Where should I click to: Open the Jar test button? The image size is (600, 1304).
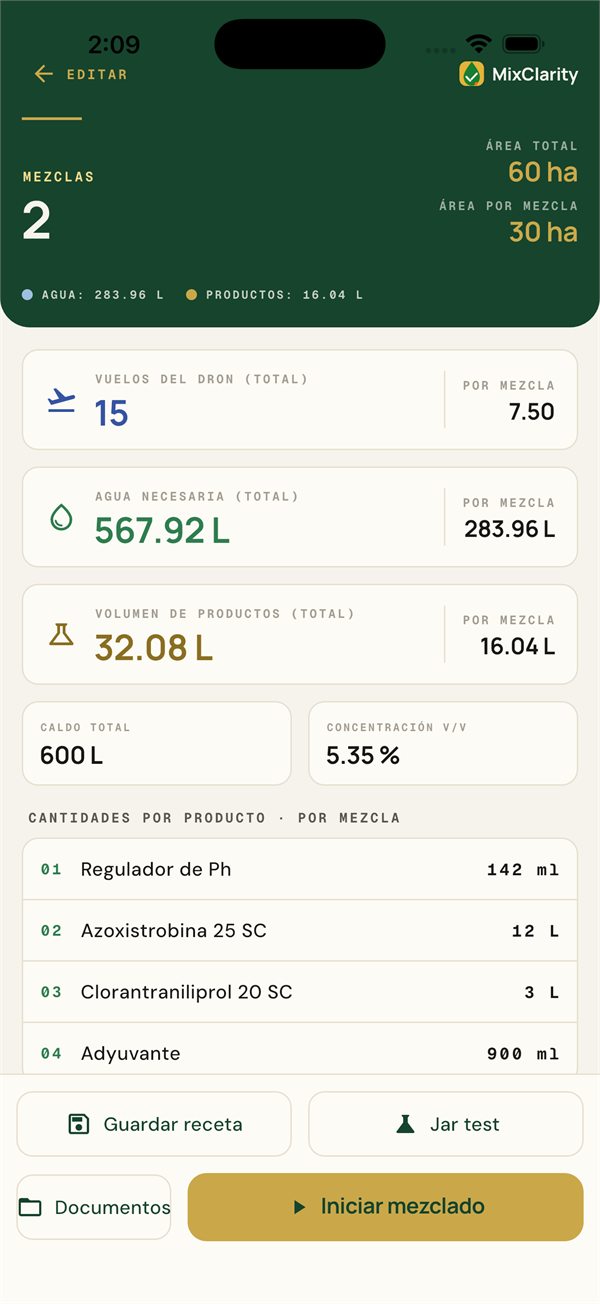tap(445, 1124)
